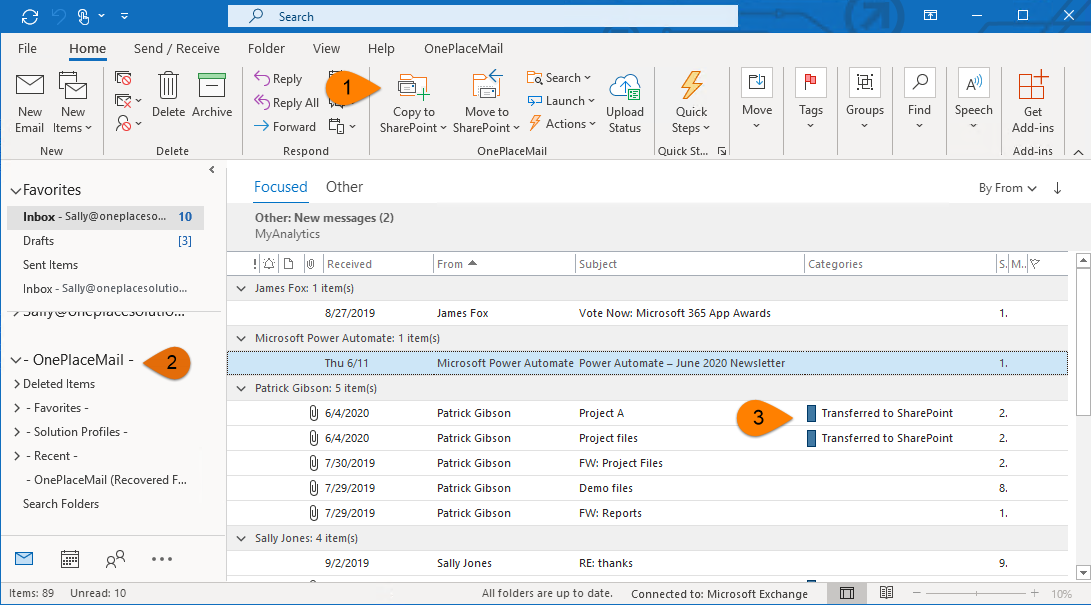Expand the Solution Profiles folder

16,432
